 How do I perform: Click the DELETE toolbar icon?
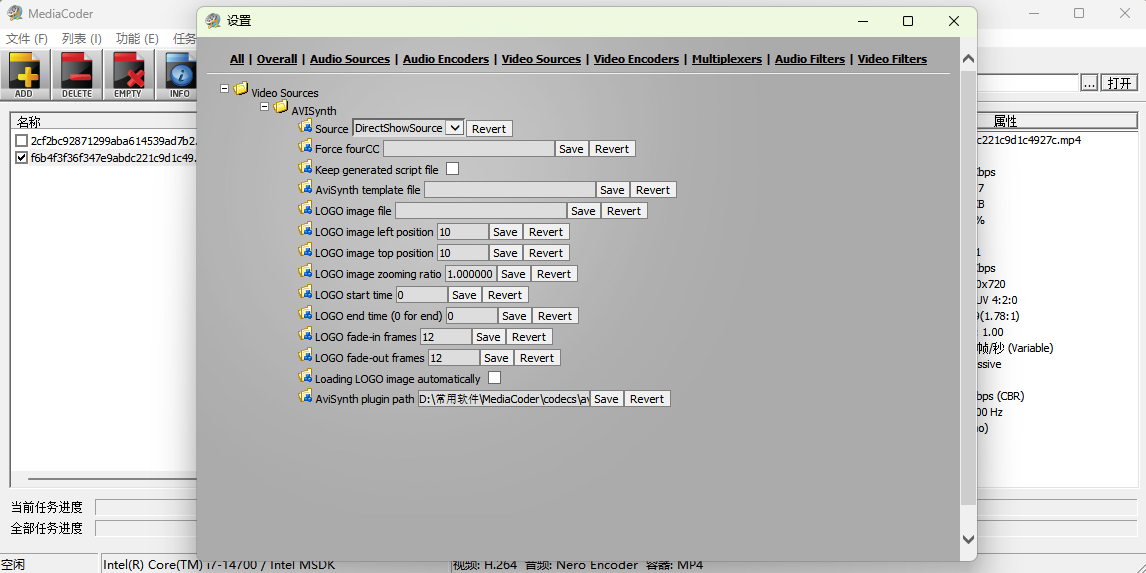76,75
